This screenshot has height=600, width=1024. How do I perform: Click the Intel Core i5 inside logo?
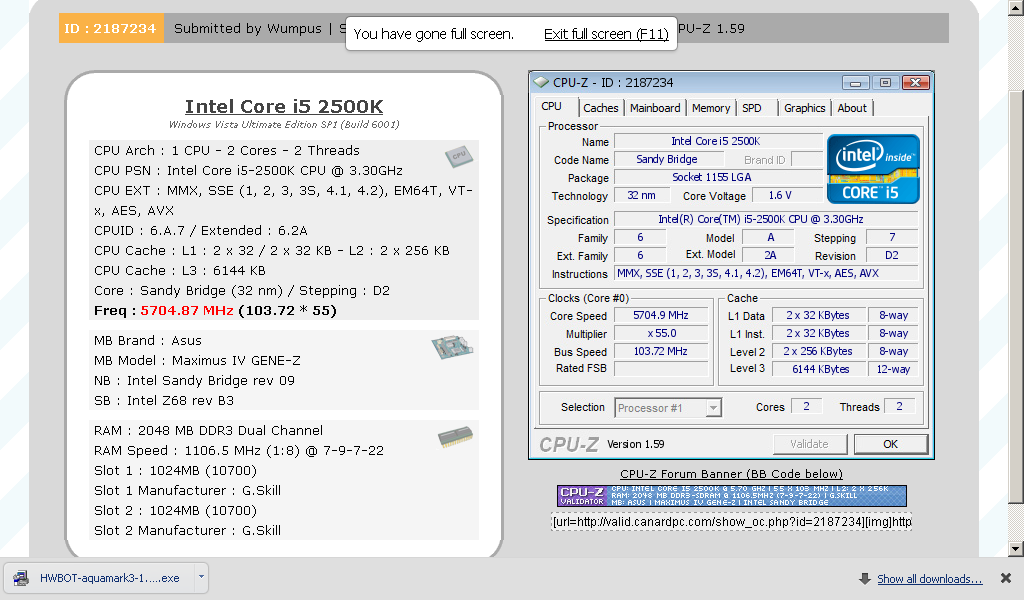(873, 169)
